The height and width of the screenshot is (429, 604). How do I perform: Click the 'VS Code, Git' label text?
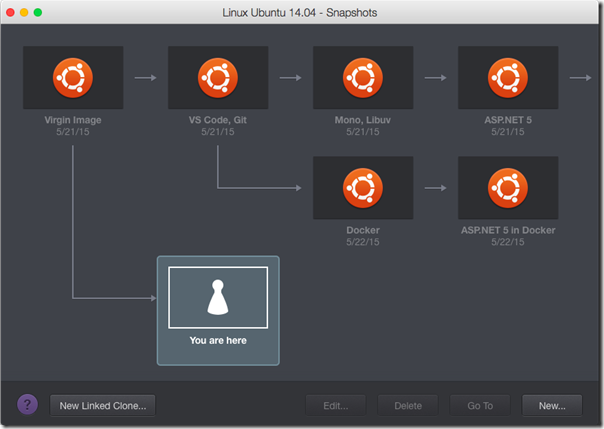pos(218,120)
